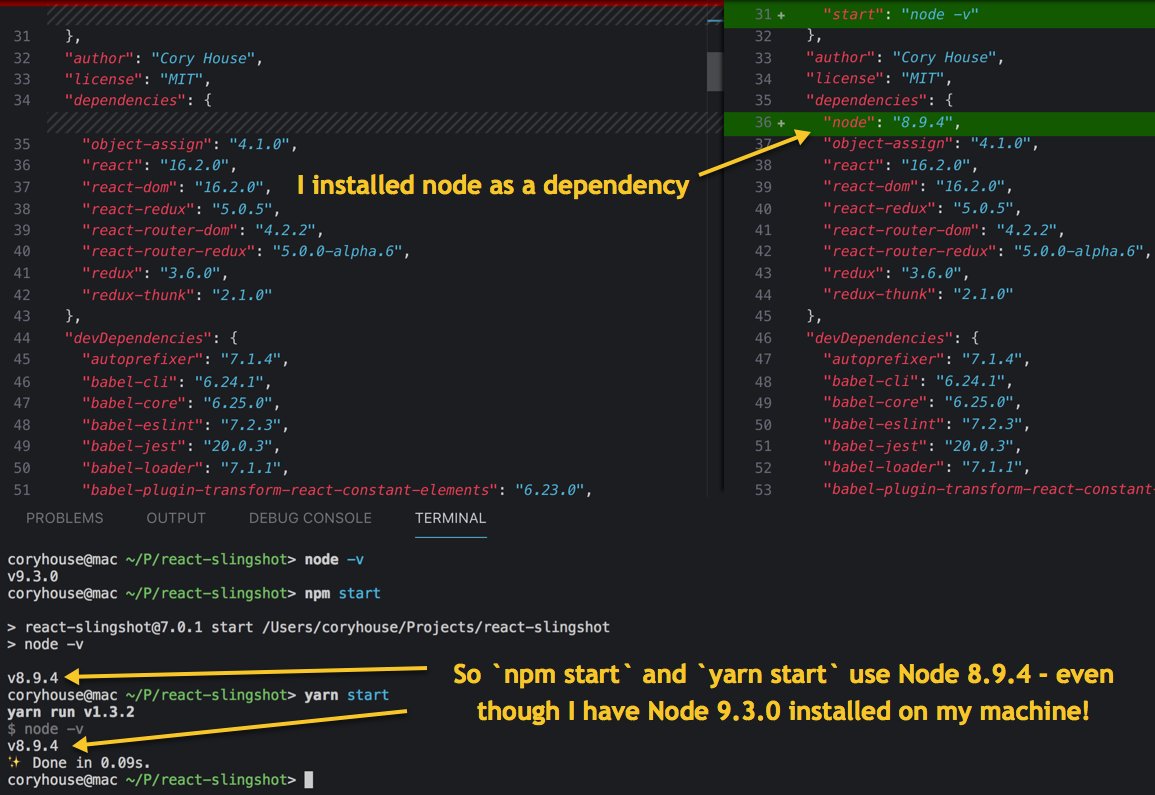
Task: Open the OUTPUT panel tab
Action: [176, 518]
